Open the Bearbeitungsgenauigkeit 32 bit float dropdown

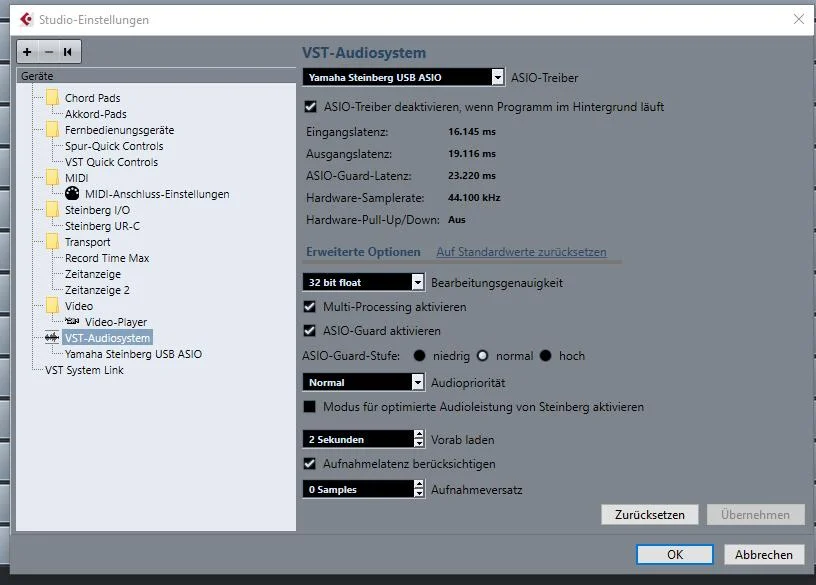pos(417,283)
